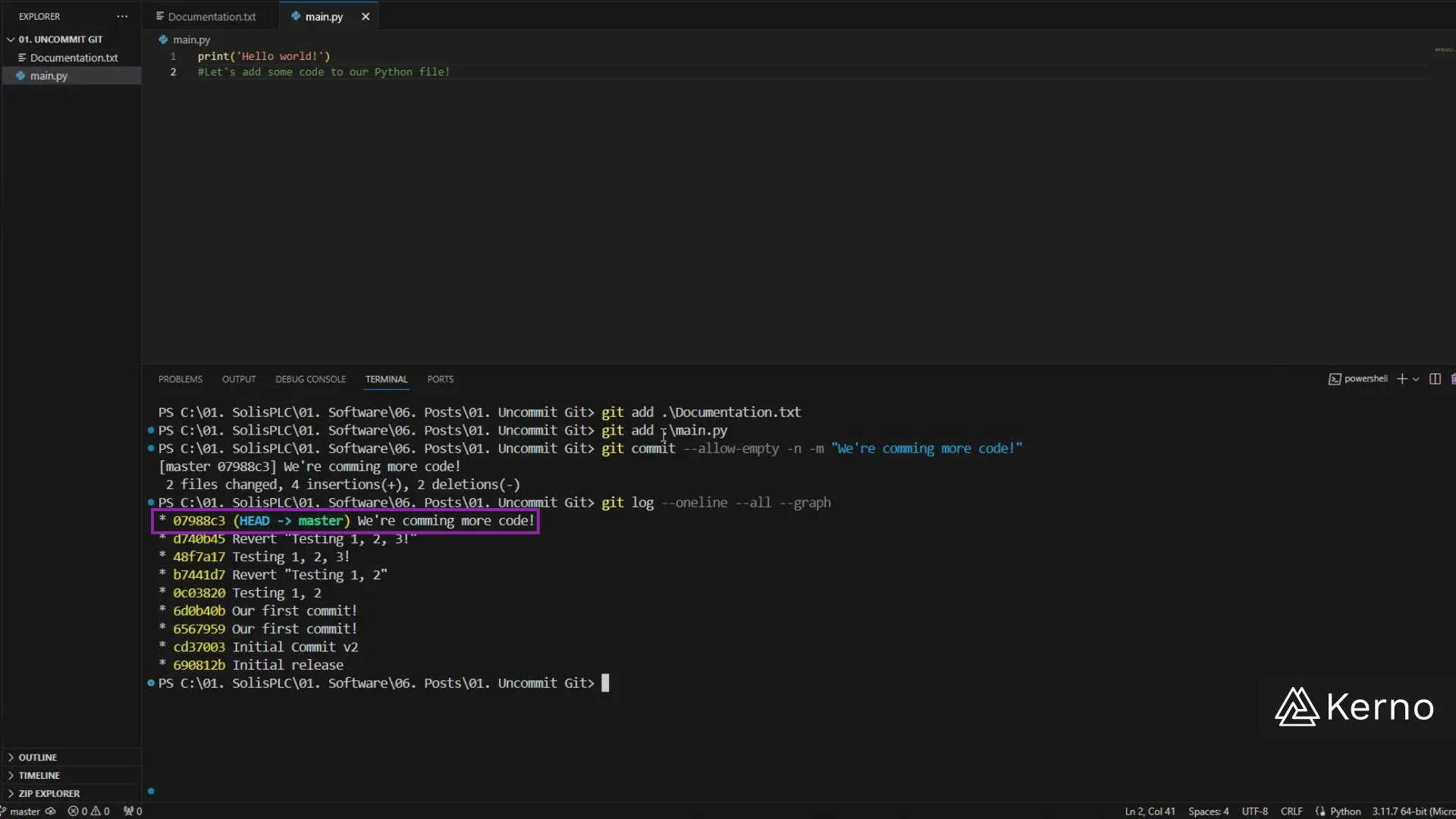Select the TERMINAL panel tab
Image resolution: width=1456 pixels, height=819 pixels.
(x=386, y=379)
